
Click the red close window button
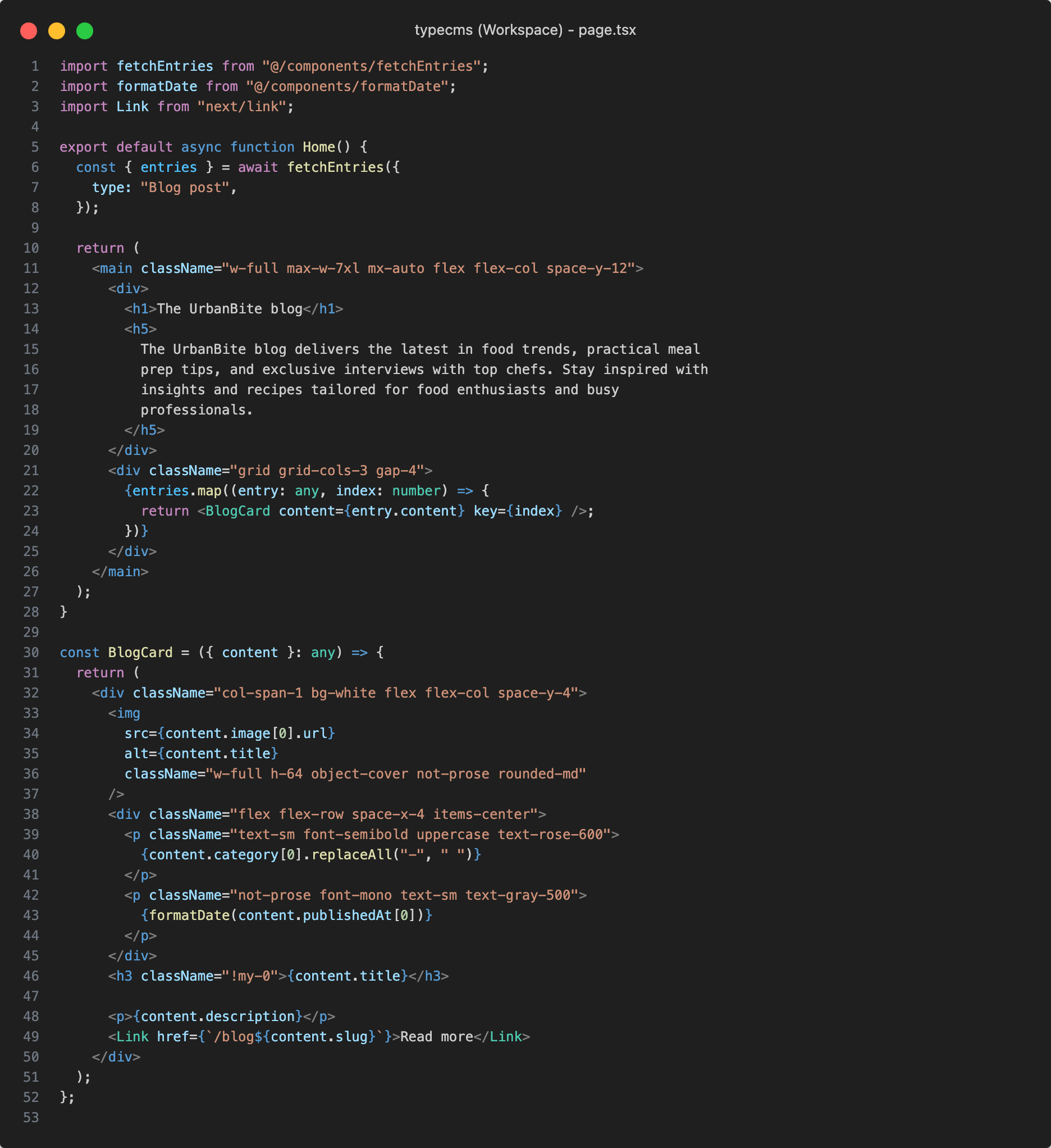(x=29, y=31)
